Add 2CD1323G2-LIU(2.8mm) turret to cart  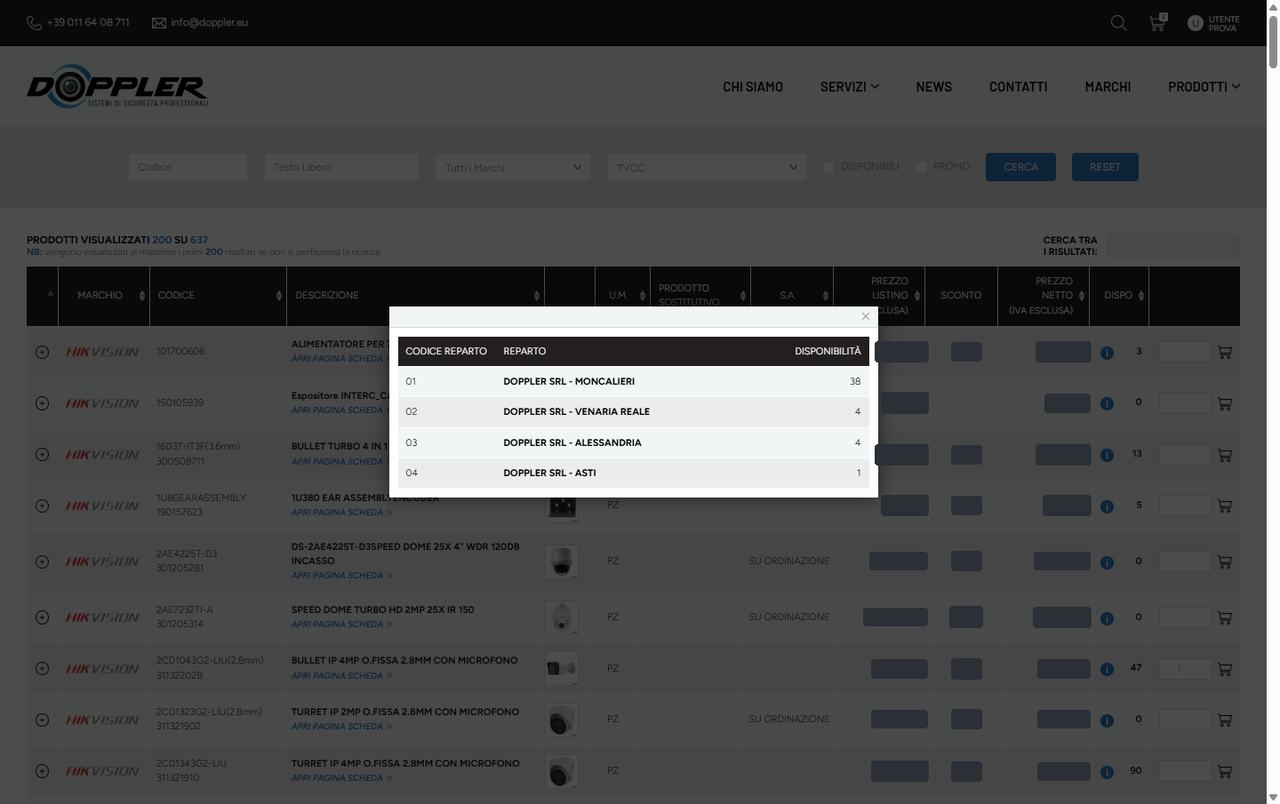point(1225,720)
